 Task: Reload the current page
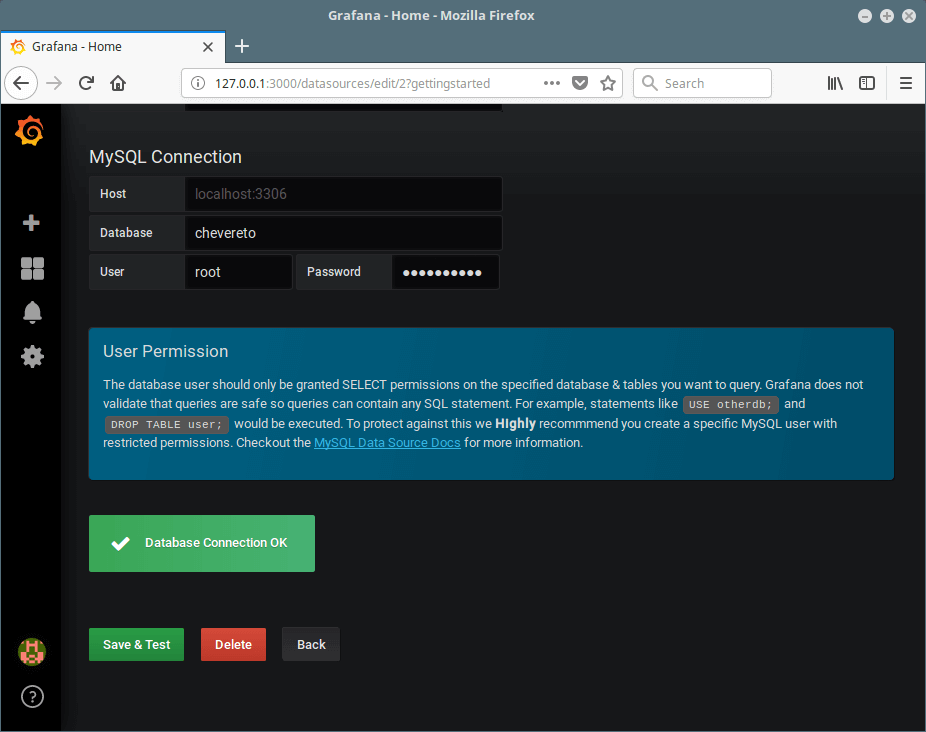(x=86, y=83)
